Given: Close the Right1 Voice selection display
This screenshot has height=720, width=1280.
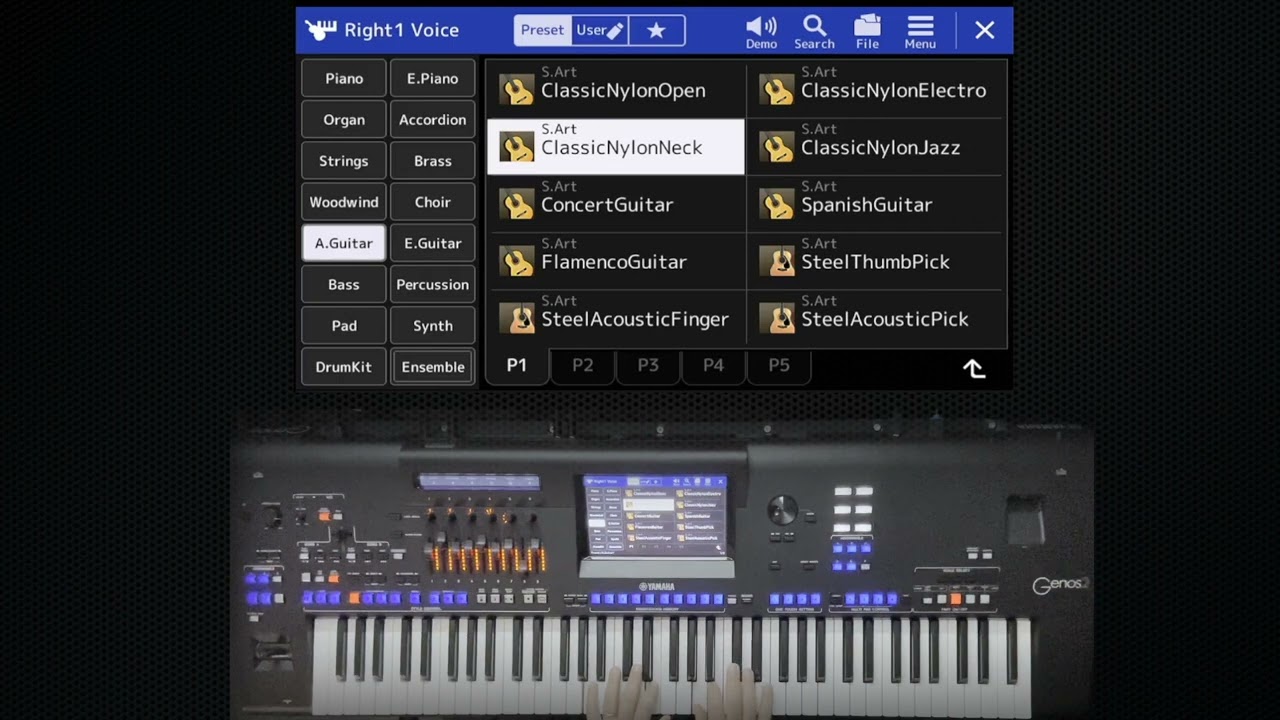Looking at the screenshot, I should (x=985, y=30).
